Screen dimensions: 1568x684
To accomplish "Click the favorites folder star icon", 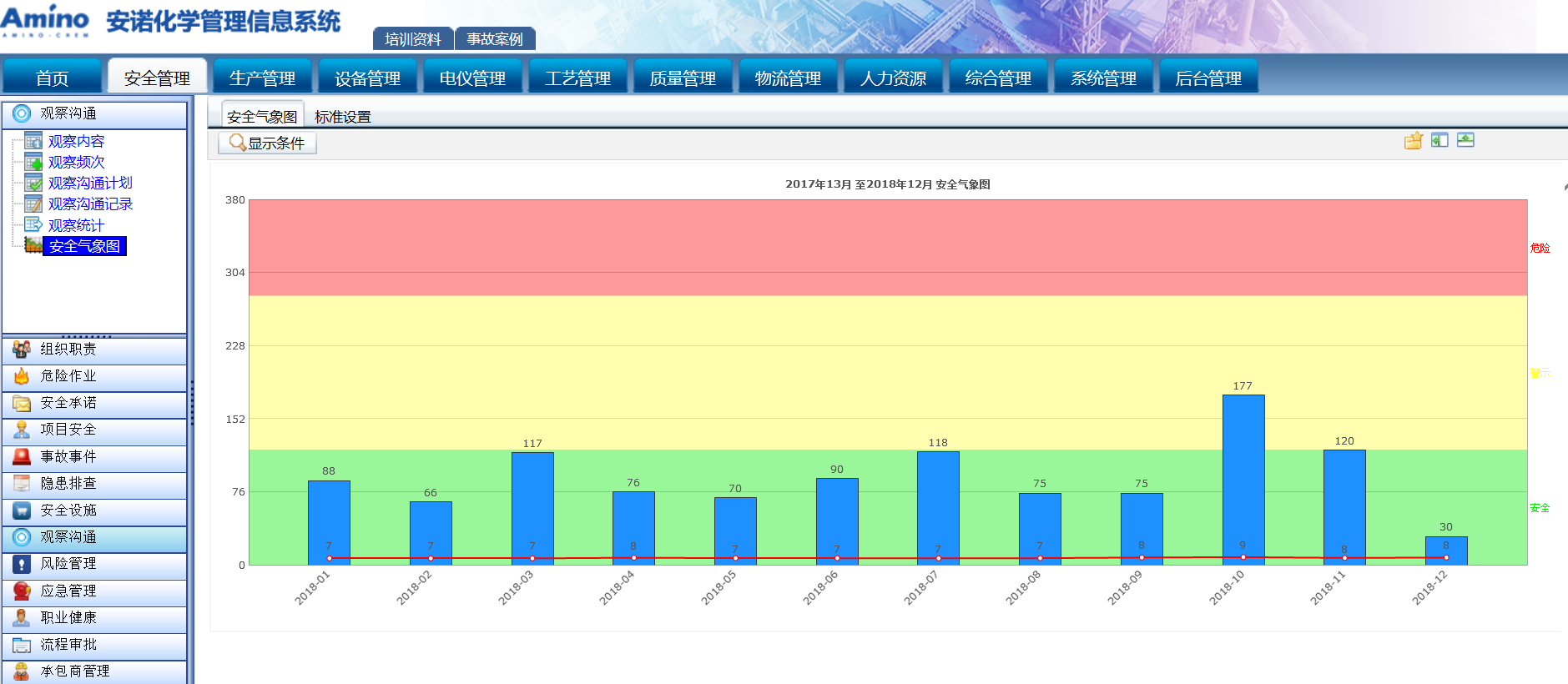I will coord(1413,141).
